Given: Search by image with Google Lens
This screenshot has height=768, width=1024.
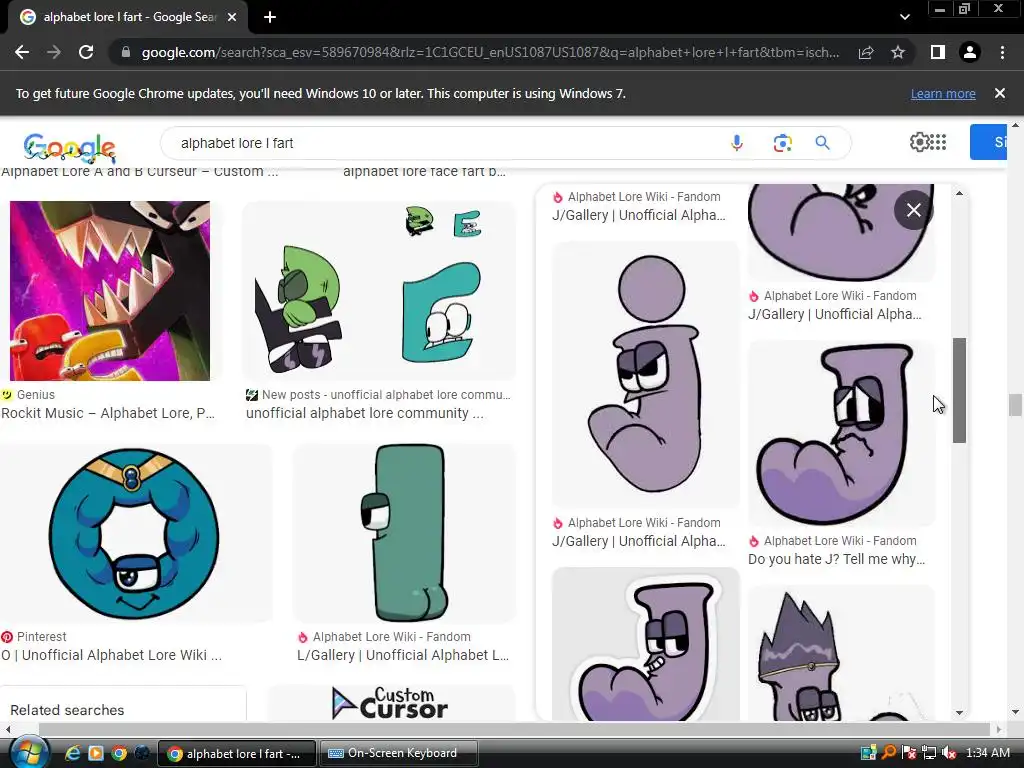Looking at the screenshot, I should (782, 143).
